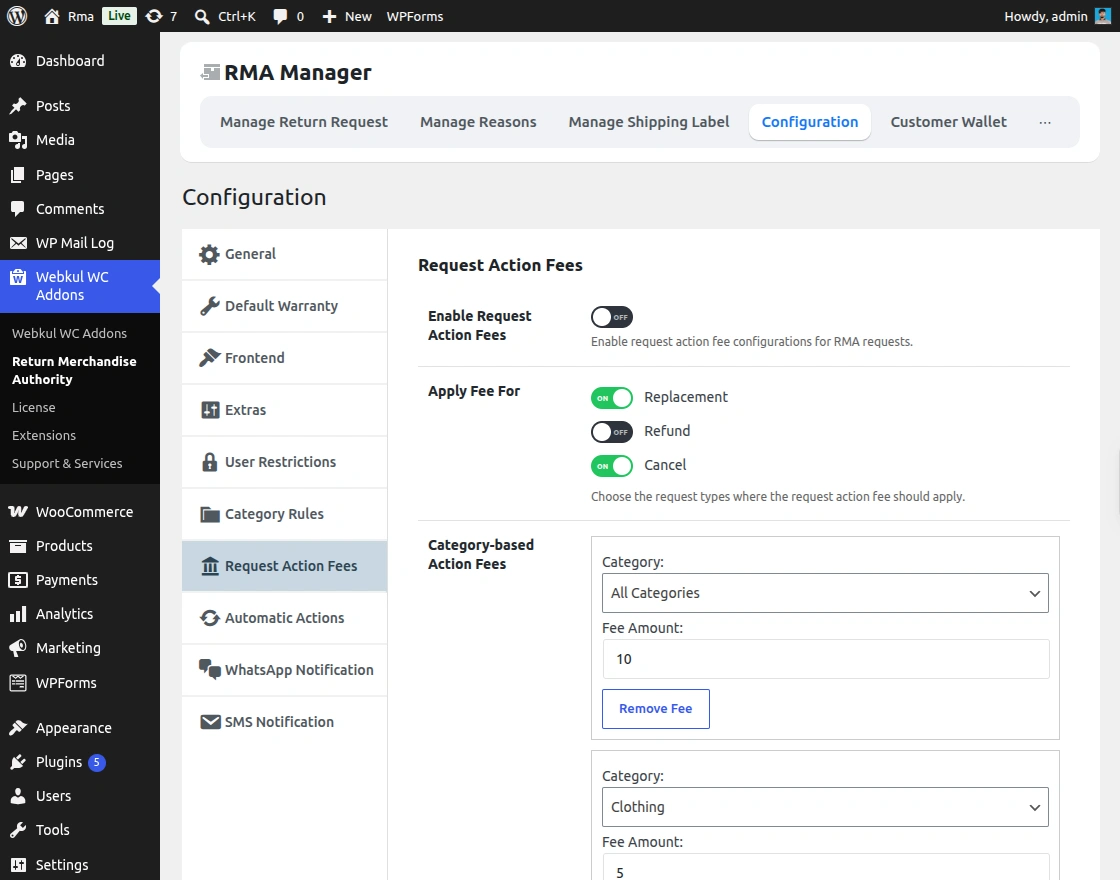Image resolution: width=1120 pixels, height=880 pixels.
Task: Click the admin avatar icon
Action: pos(1103,16)
